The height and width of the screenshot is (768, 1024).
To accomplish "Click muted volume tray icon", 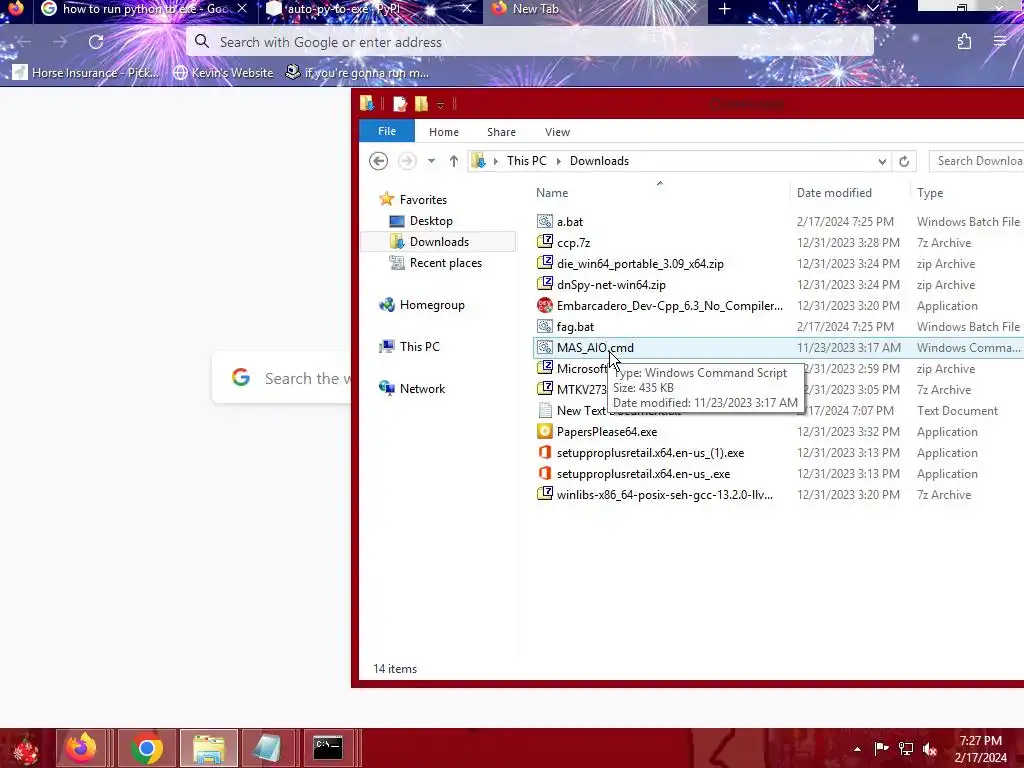I will [930, 749].
